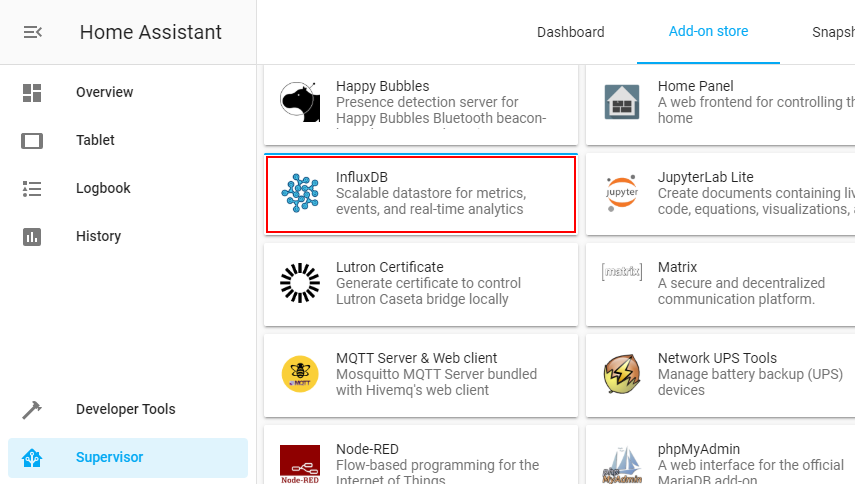Open the Lutron Certificate add-on title
Viewport: 855px width, 484px height.
point(390,267)
